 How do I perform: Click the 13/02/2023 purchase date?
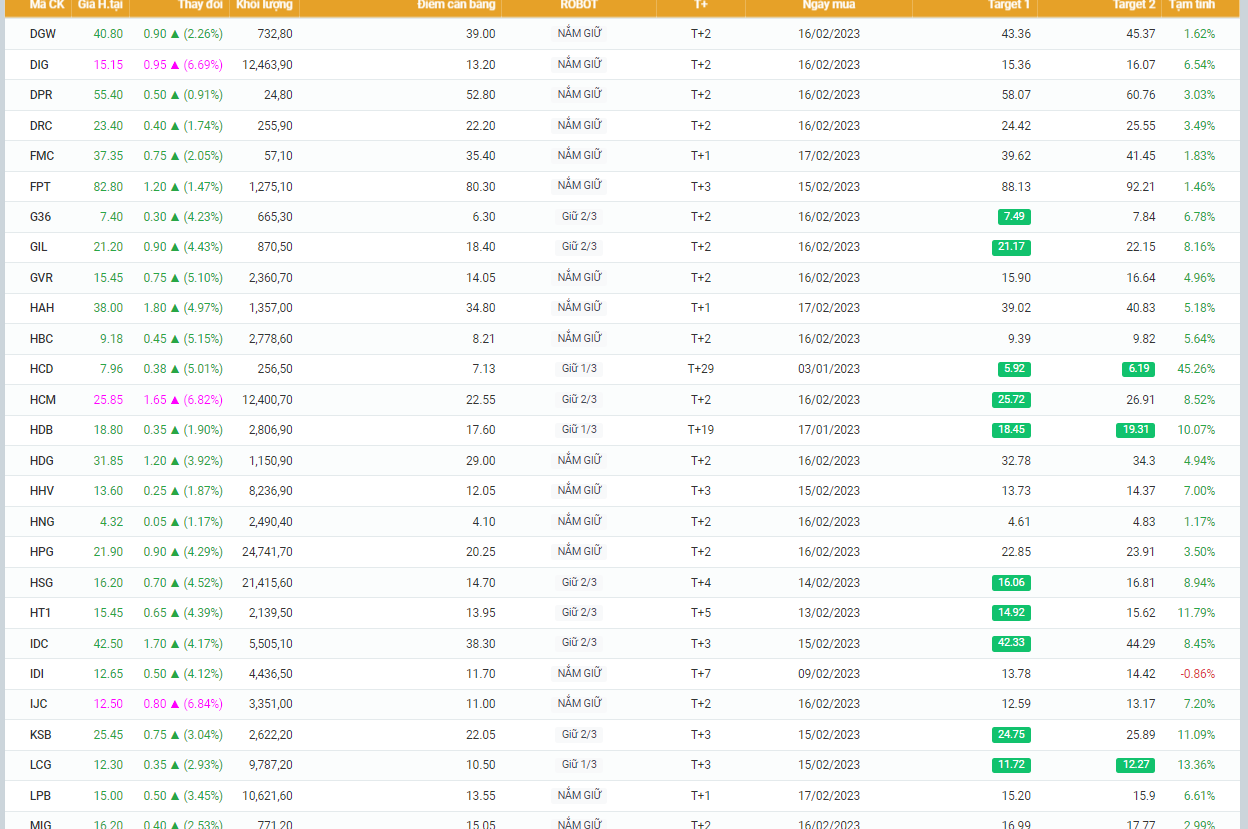coord(829,613)
